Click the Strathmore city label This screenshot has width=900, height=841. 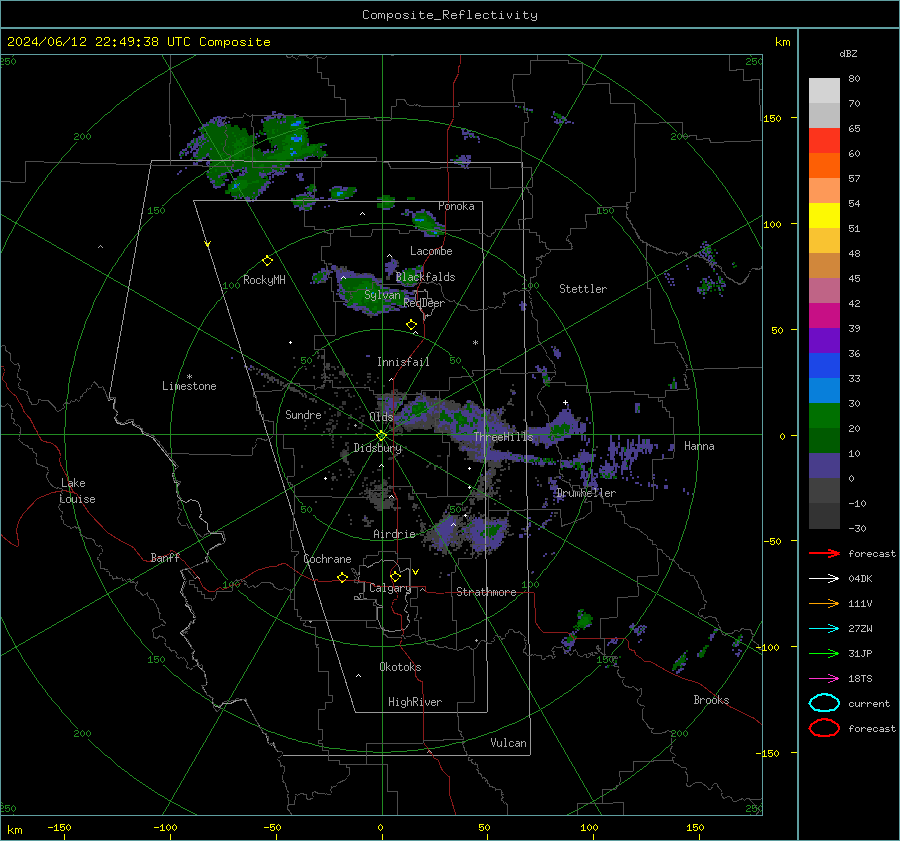tap(486, 592)
